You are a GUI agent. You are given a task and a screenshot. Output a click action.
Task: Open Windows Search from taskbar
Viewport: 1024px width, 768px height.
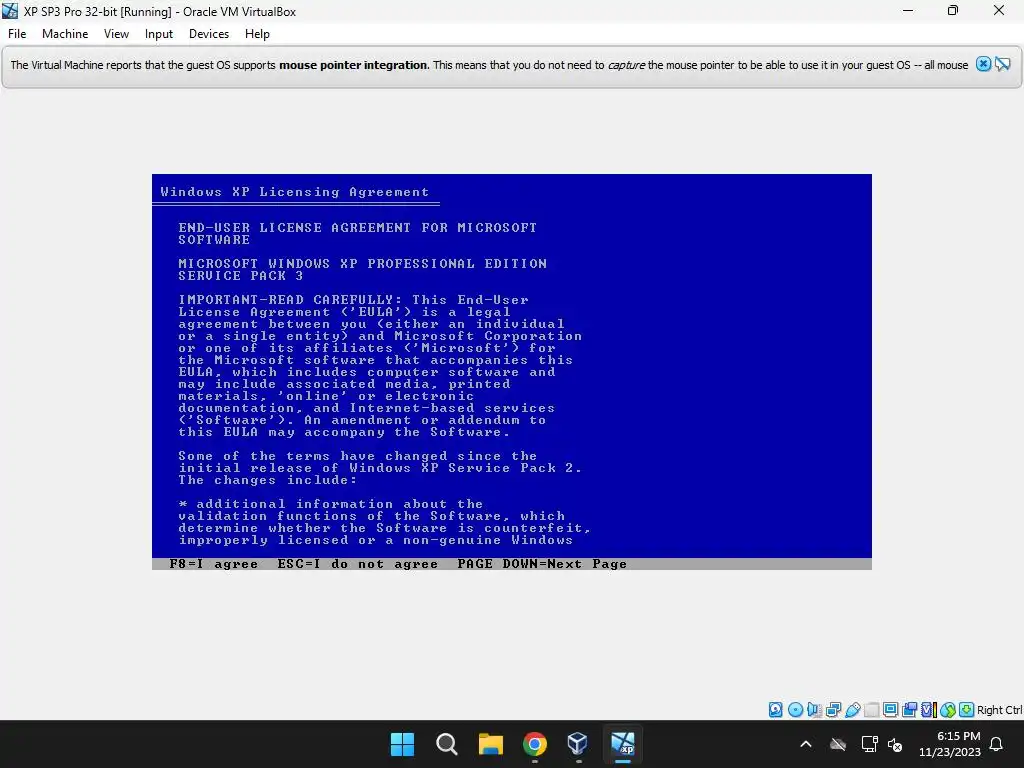[447, 744]
